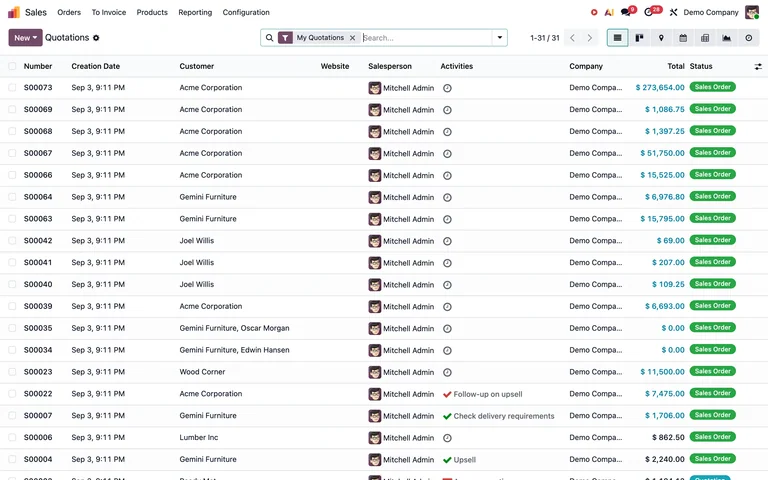Switch to activity view
Viewport: 768px width, 480px height.
click(748, 38)
